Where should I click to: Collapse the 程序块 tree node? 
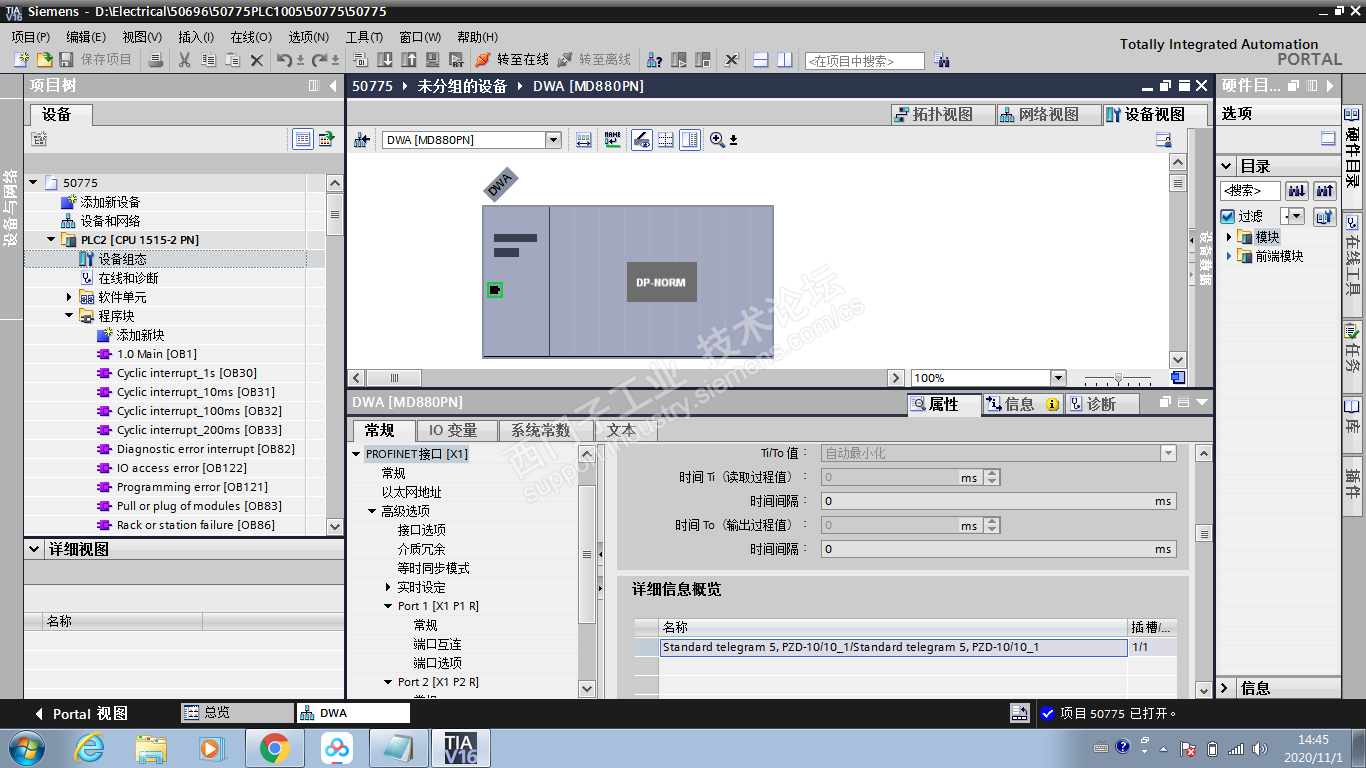[70, 316]
